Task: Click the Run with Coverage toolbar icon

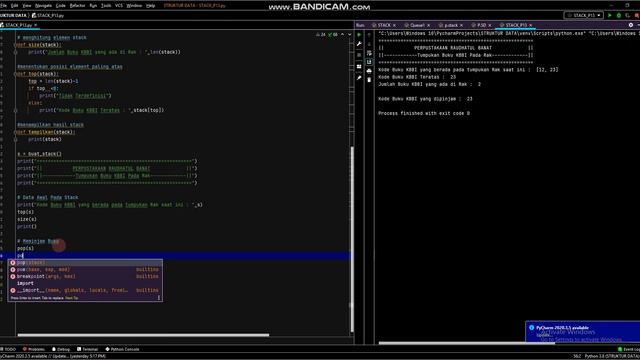Action: (628, 16)
